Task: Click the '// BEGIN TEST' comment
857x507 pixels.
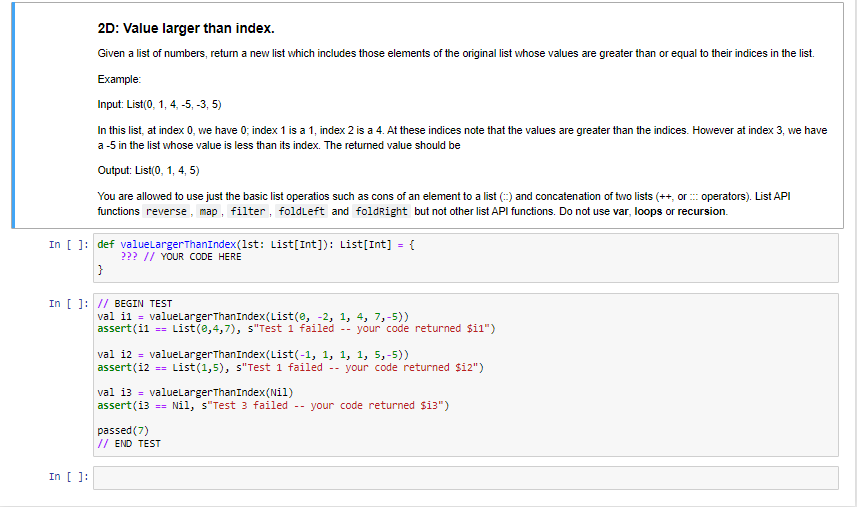Action: [135, 304]
